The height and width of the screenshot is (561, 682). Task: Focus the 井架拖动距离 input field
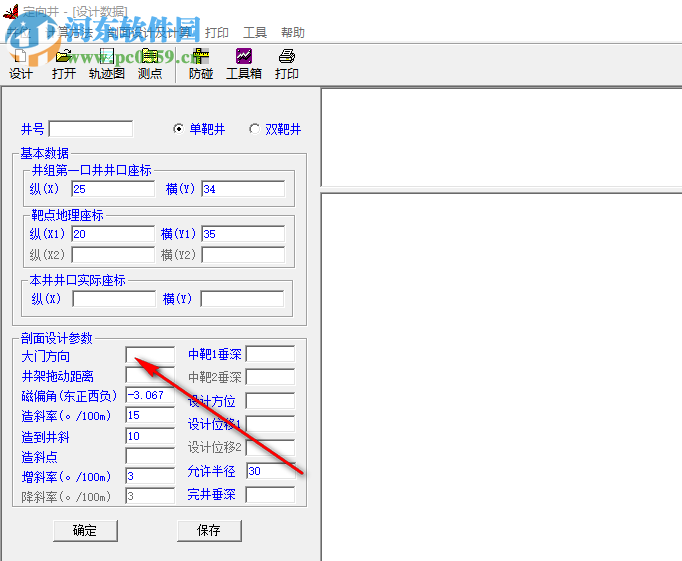(150, 375)
